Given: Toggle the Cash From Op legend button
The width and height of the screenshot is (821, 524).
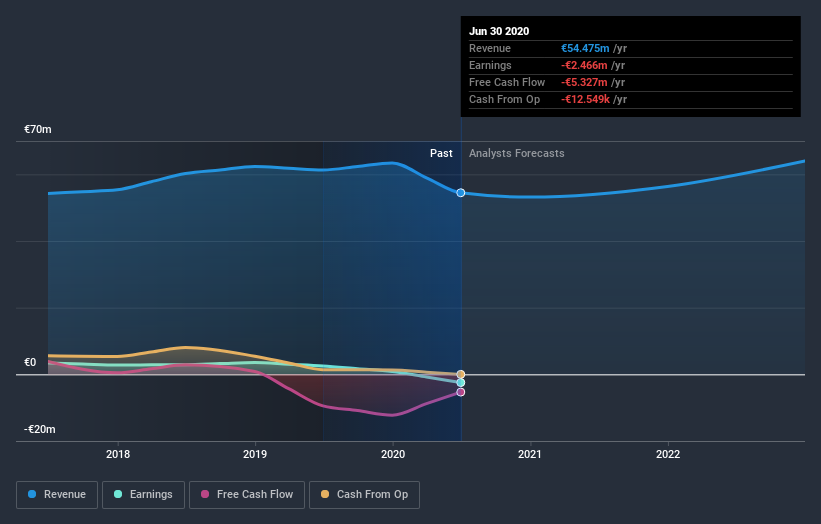Looking at the screenshot, I should pos(364,495).
